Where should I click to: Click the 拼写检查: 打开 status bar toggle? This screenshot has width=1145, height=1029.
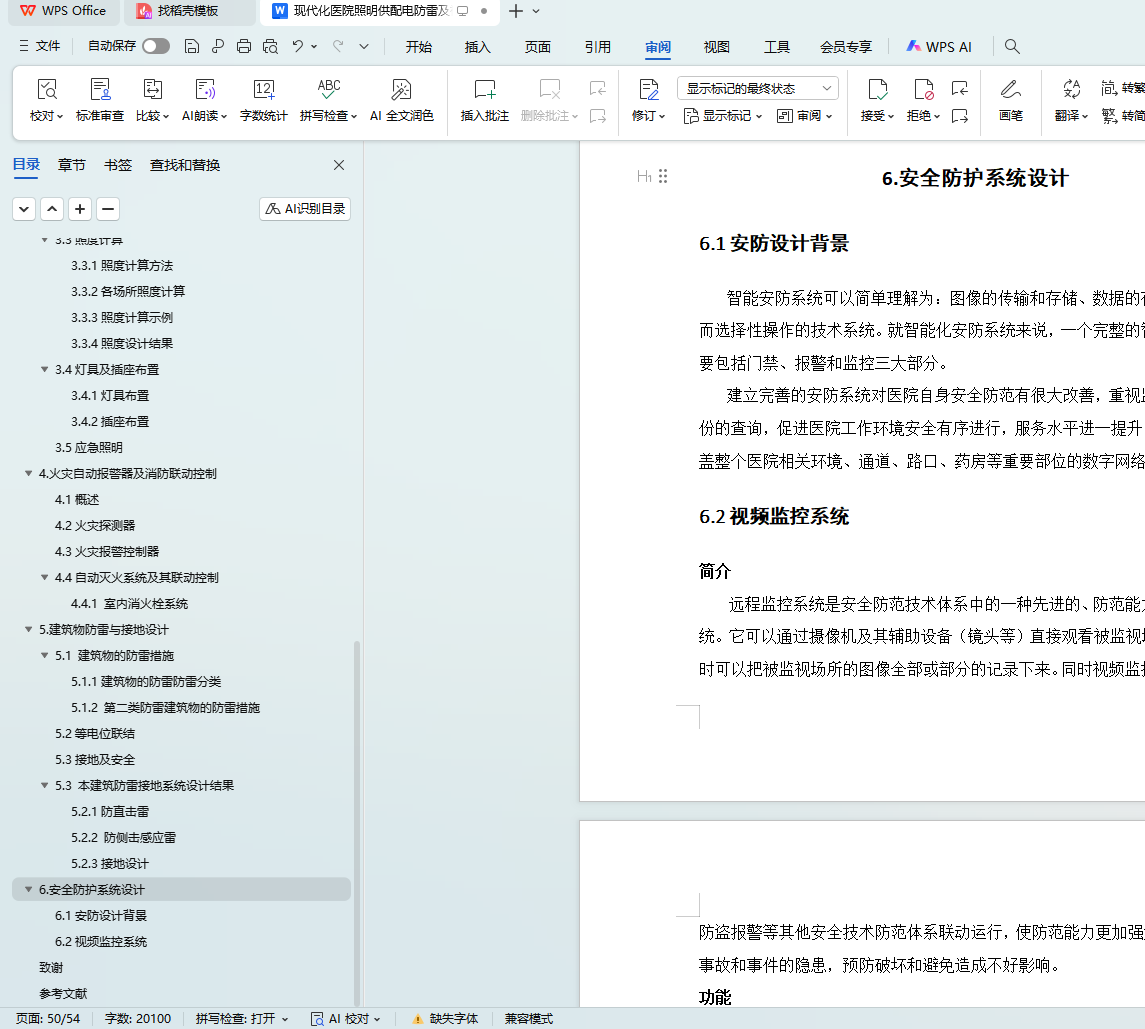pos(241,1018)
